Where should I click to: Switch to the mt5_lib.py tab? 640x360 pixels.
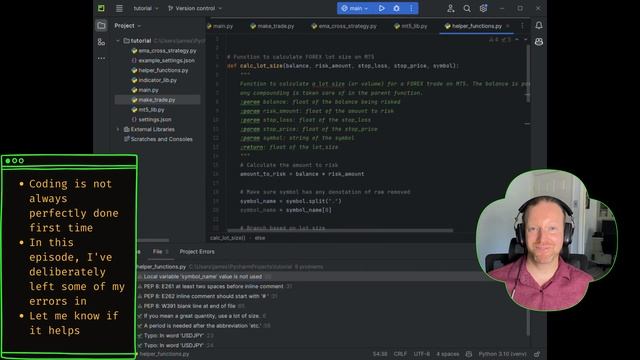(411, 26)
